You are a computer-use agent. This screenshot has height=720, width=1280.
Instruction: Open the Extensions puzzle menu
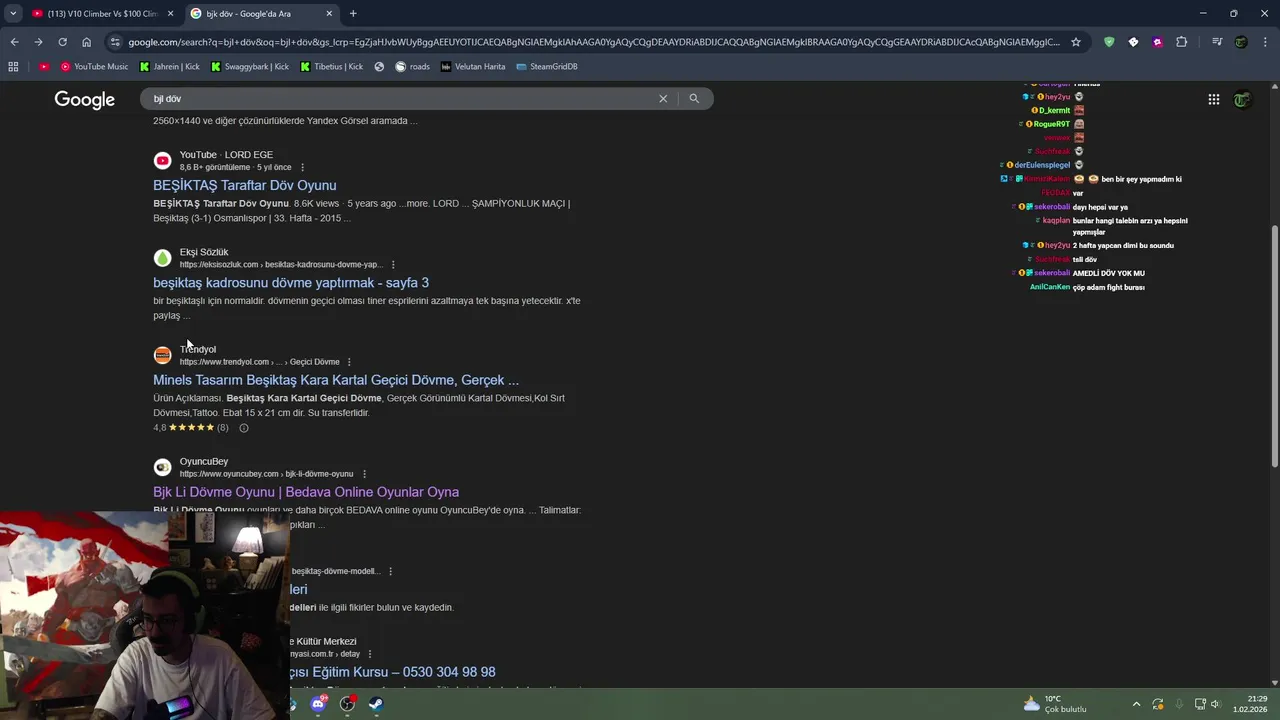point(1182,42)
